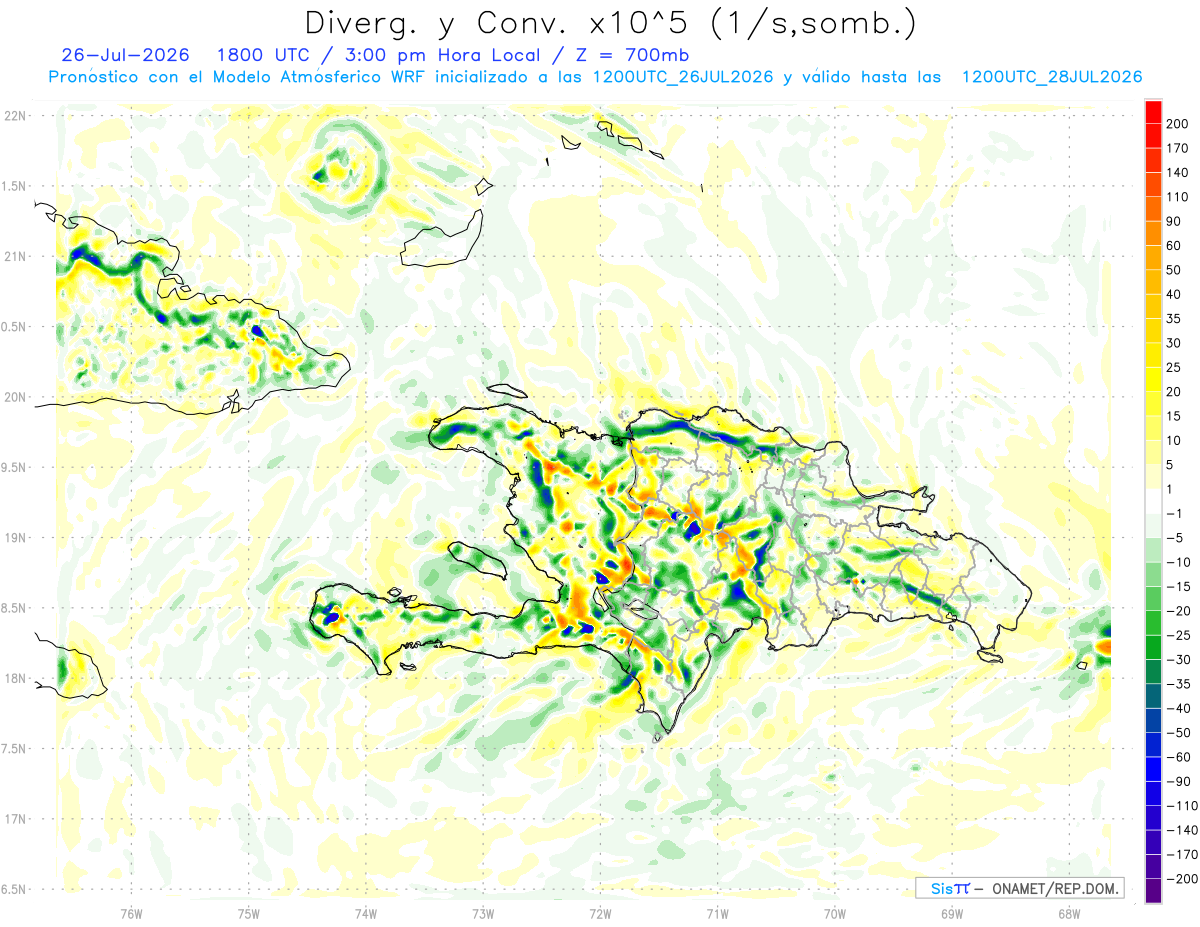Click the '21N' latitude label
Screen dimensions: 1200x927
[15, 256]
